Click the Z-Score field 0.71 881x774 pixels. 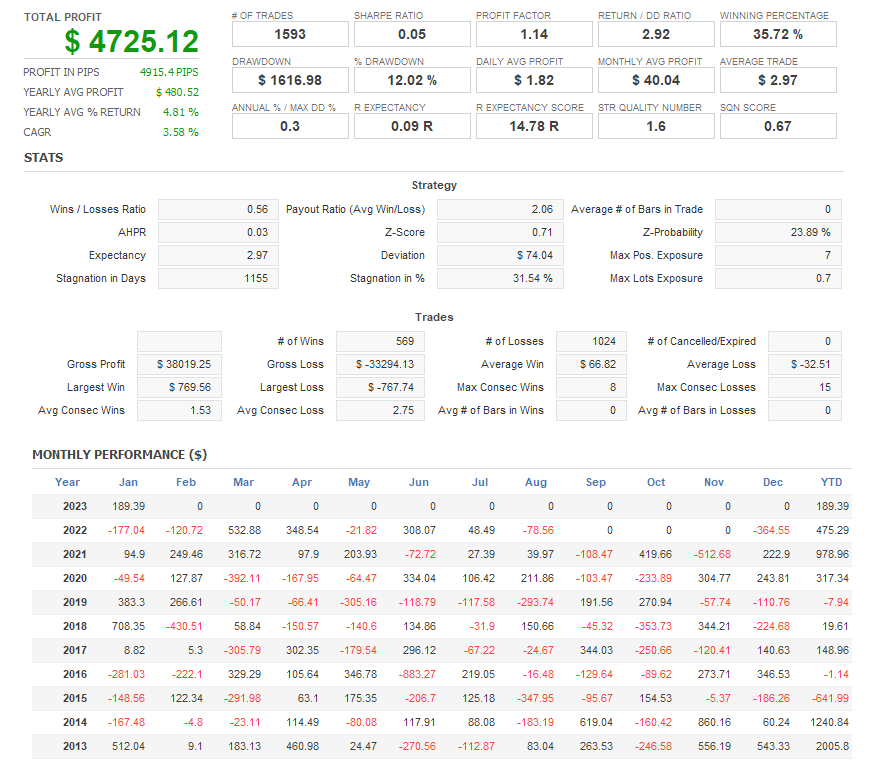click(x=500, y=233)
